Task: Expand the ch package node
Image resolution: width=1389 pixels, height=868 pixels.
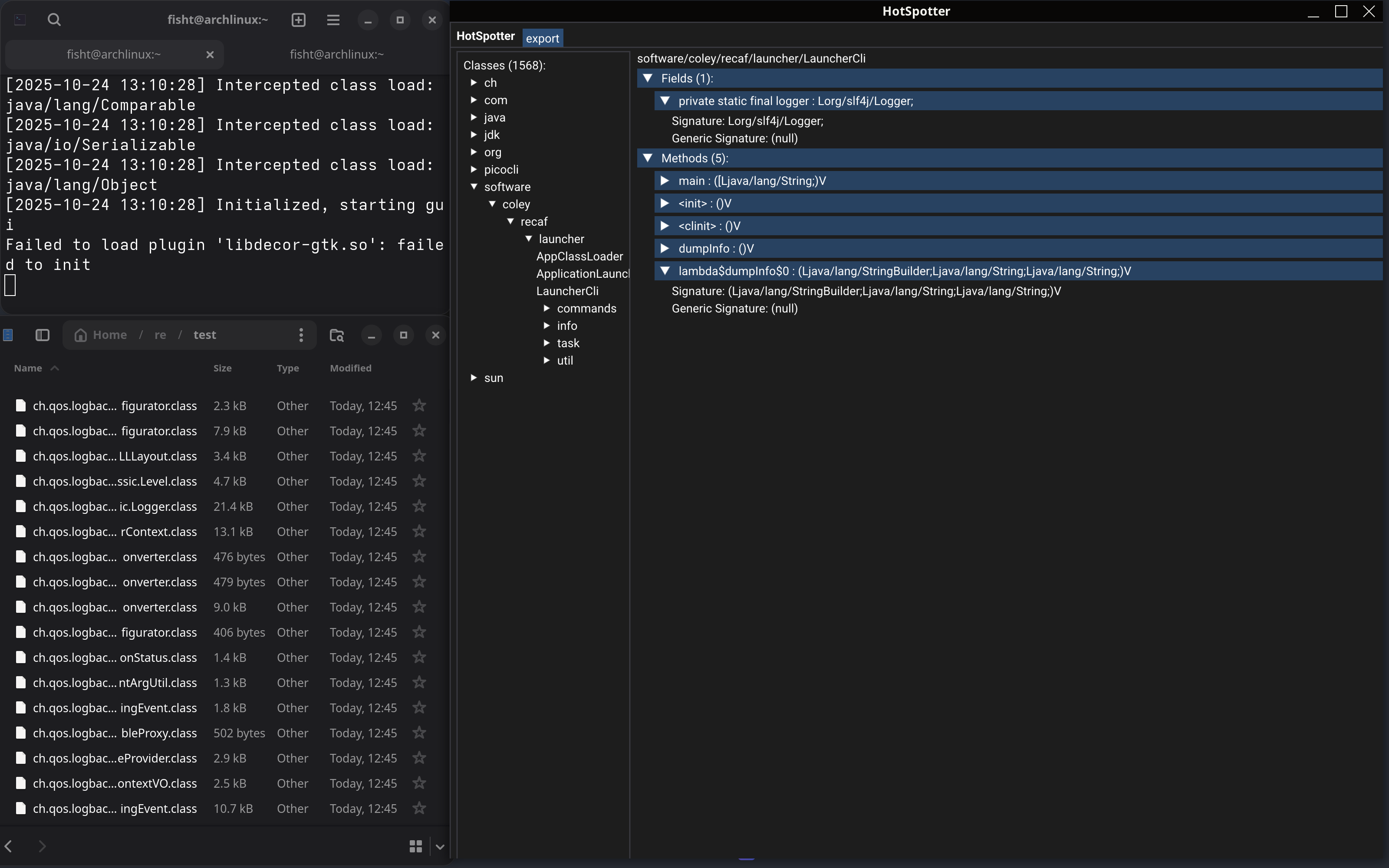Action: 474,82
